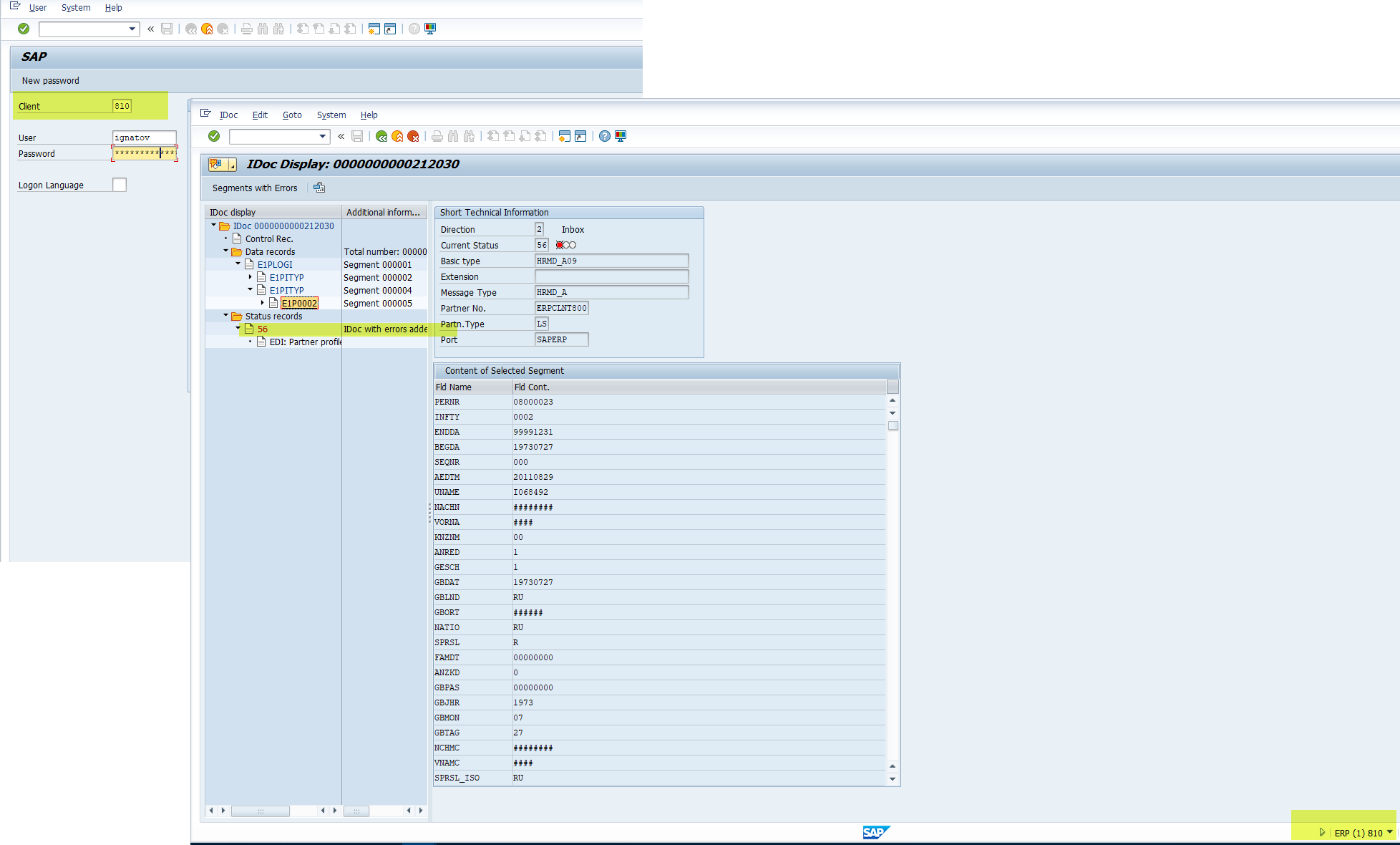This screenshot has height=845, width=1400.
Task: Open the command field dropdown in logon window
Action: tap(132, 29)
